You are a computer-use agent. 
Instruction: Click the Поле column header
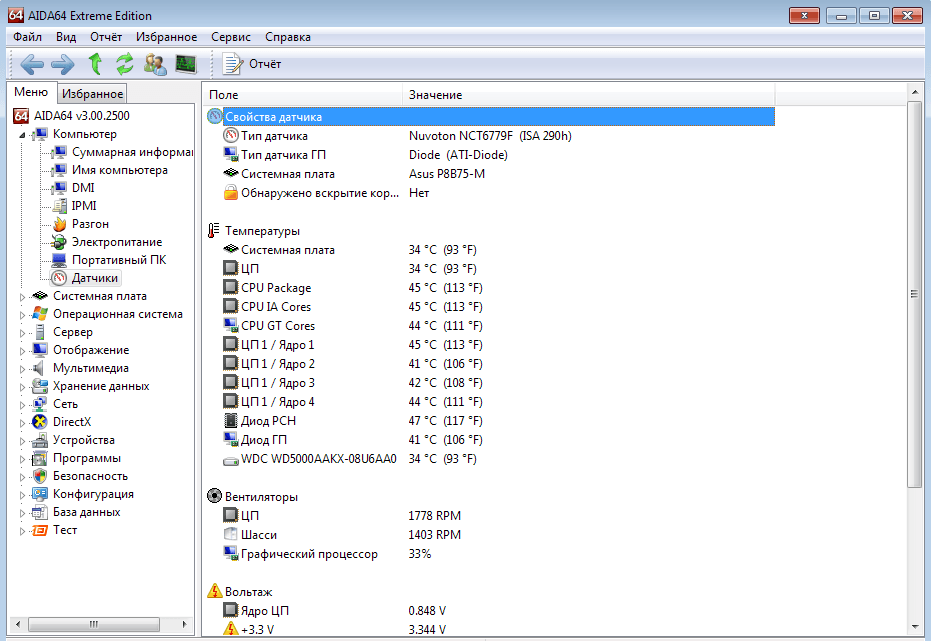click(303, 94)
